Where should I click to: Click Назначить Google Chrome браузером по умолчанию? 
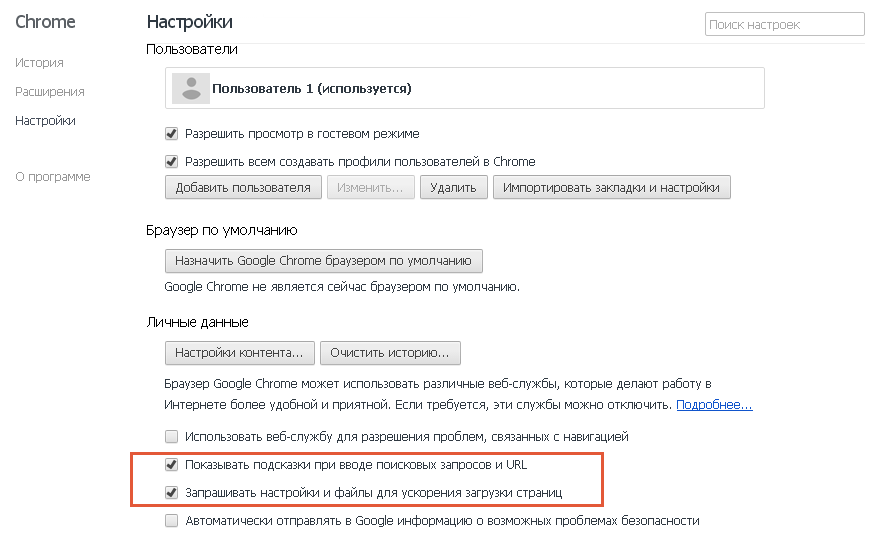tap(323, 262)
